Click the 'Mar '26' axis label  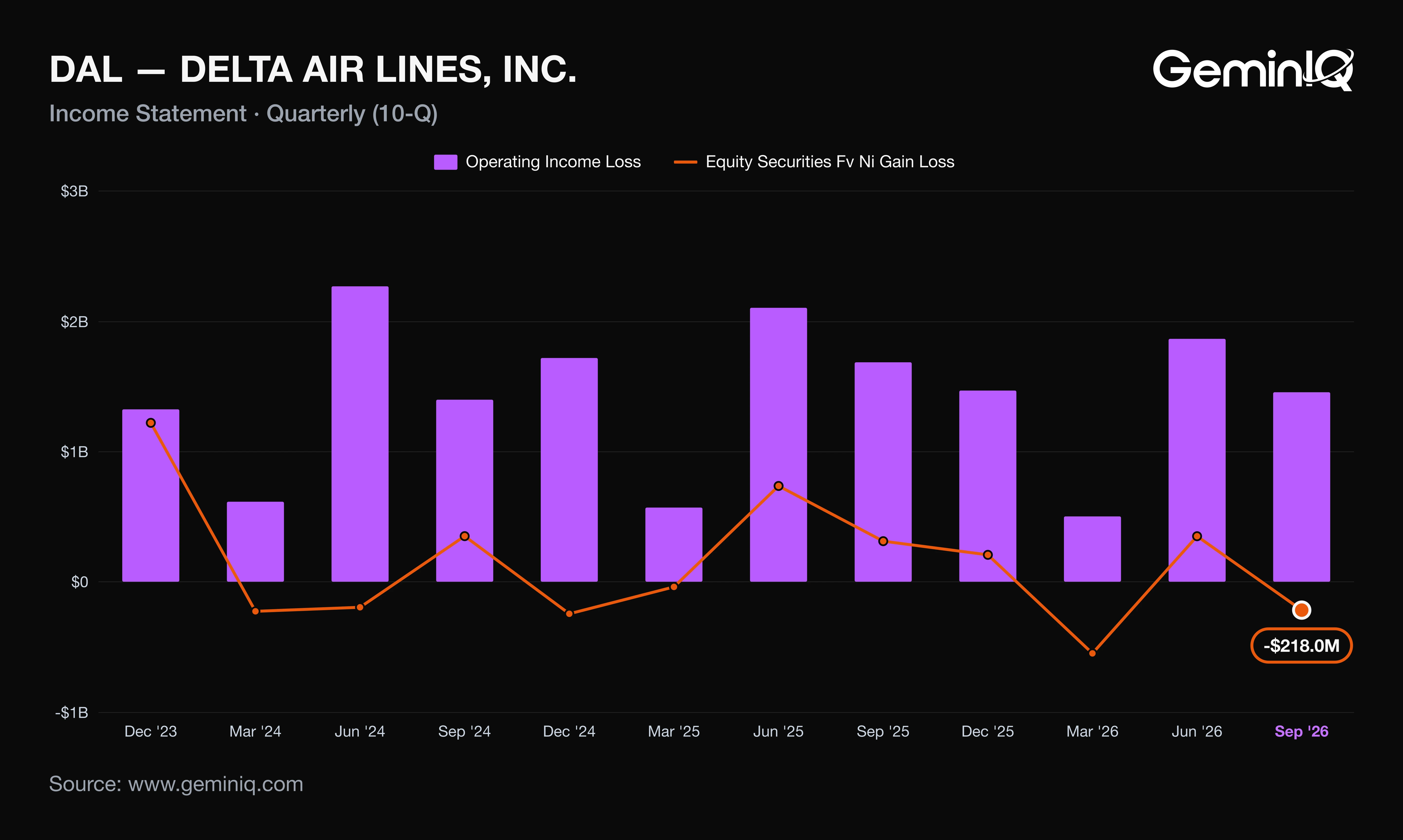1092,731
